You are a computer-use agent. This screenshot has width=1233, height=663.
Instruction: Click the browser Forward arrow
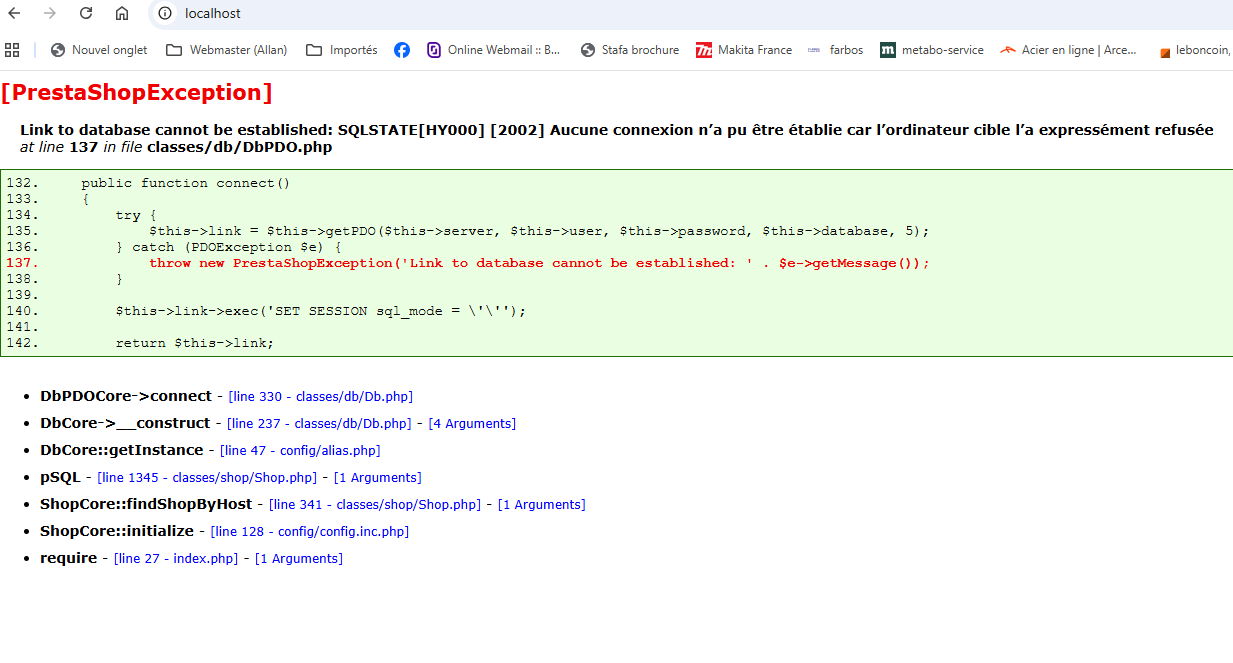pos(50,13)
